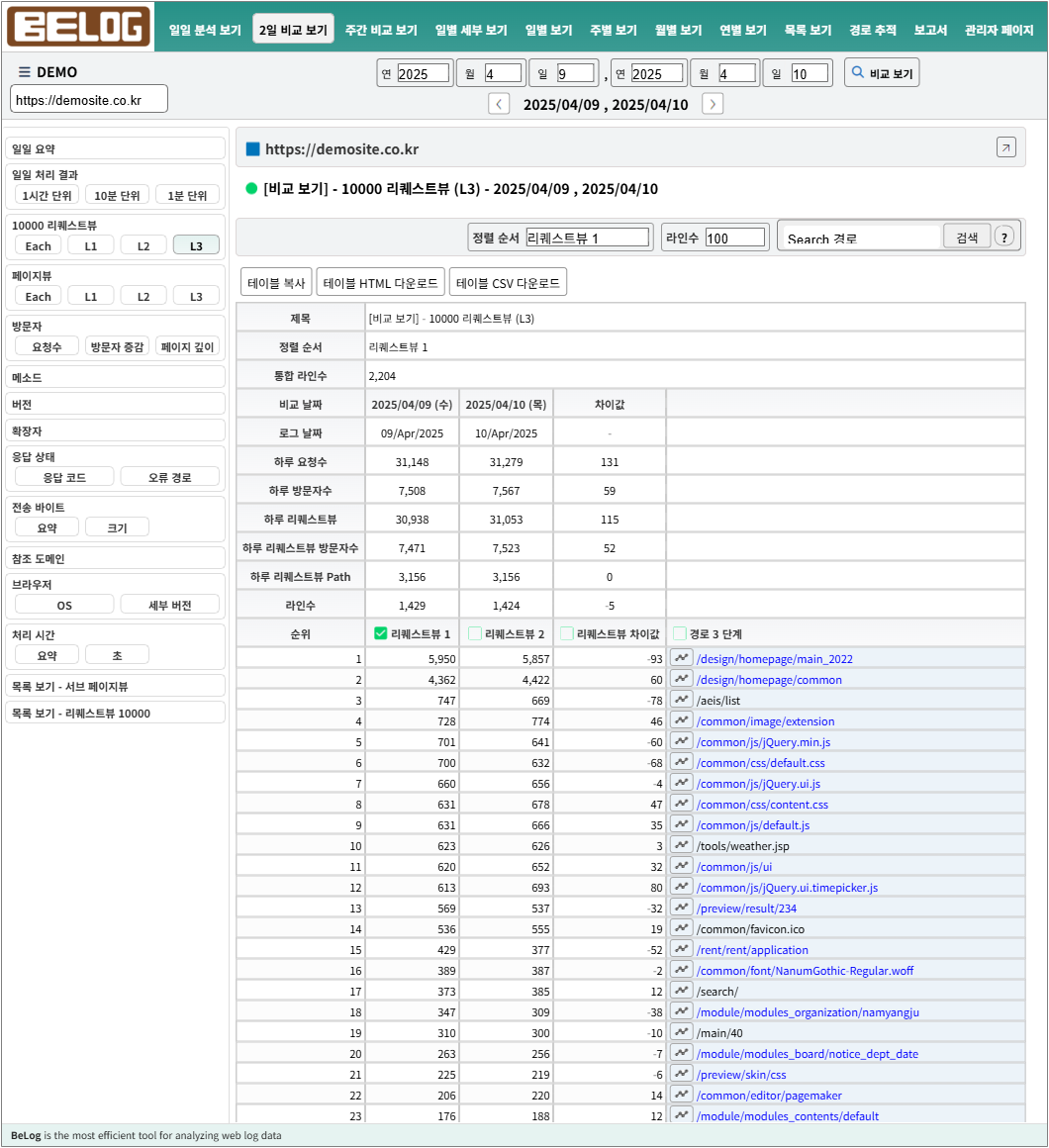The image size is (1049, 1148).
Task: Open trend chart icon for jQuery.ui.timepicker.js row
Action: [x=682, y=887]
